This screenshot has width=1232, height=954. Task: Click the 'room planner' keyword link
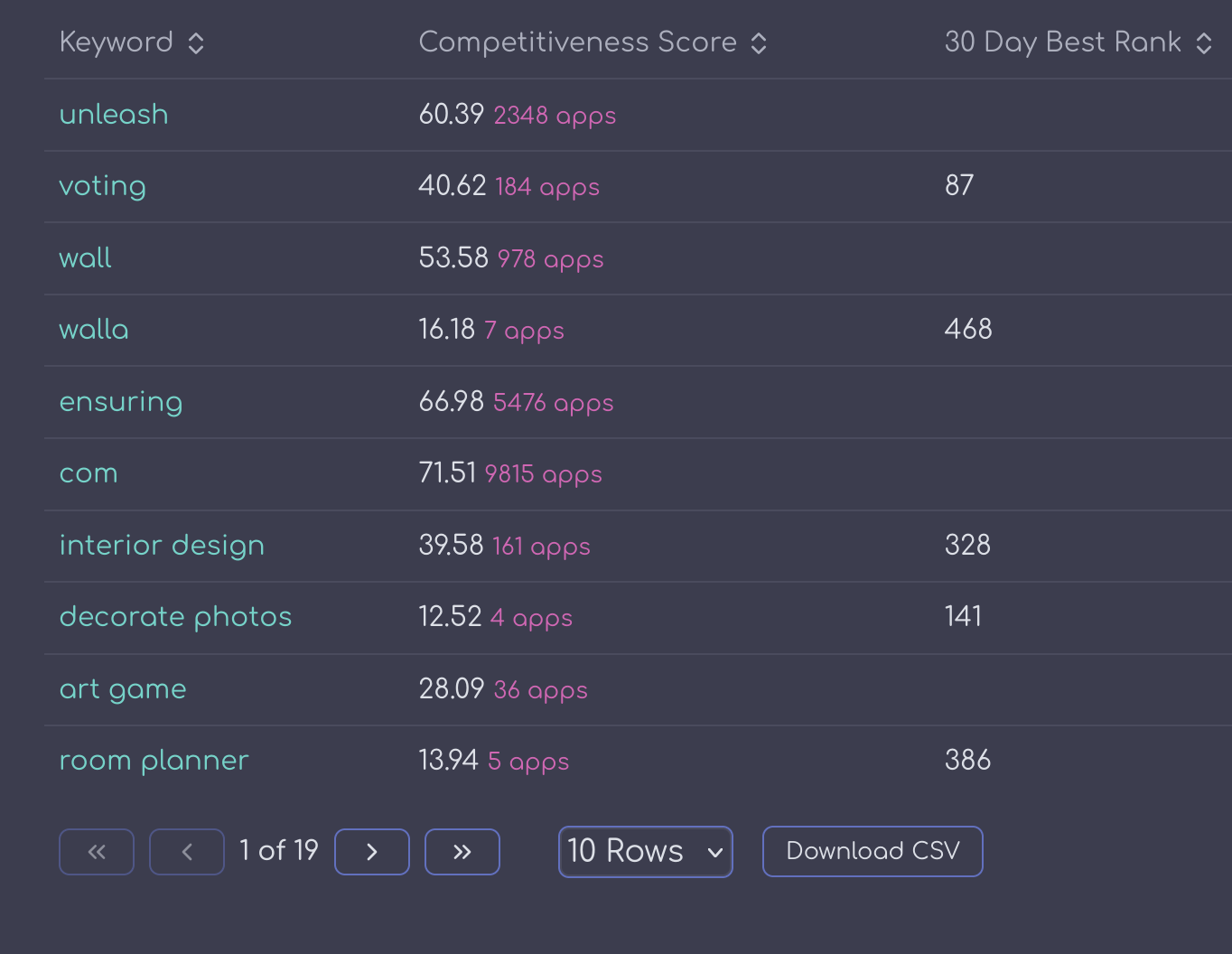[154, 761]
